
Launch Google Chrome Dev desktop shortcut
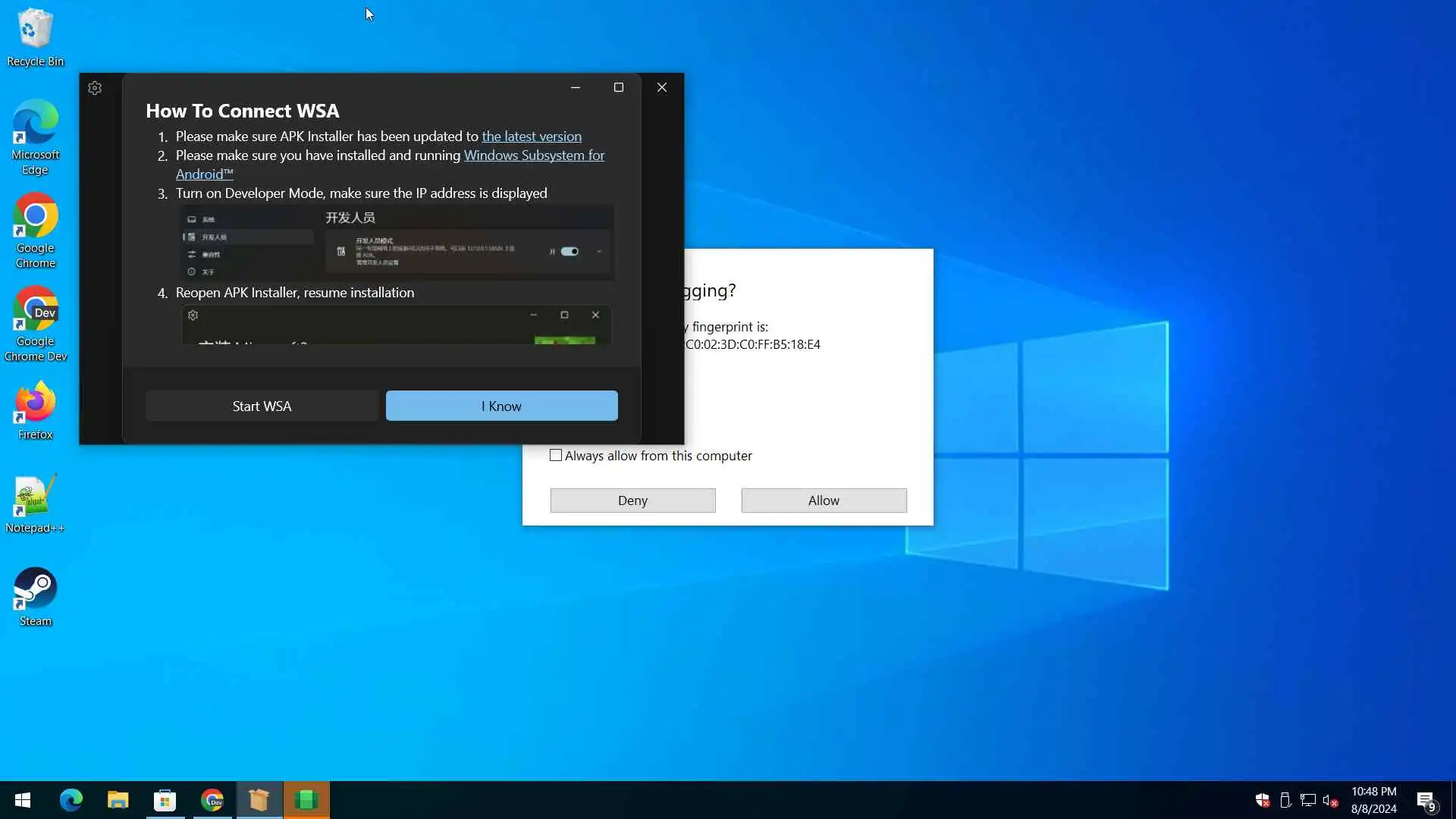pos(35,322)
